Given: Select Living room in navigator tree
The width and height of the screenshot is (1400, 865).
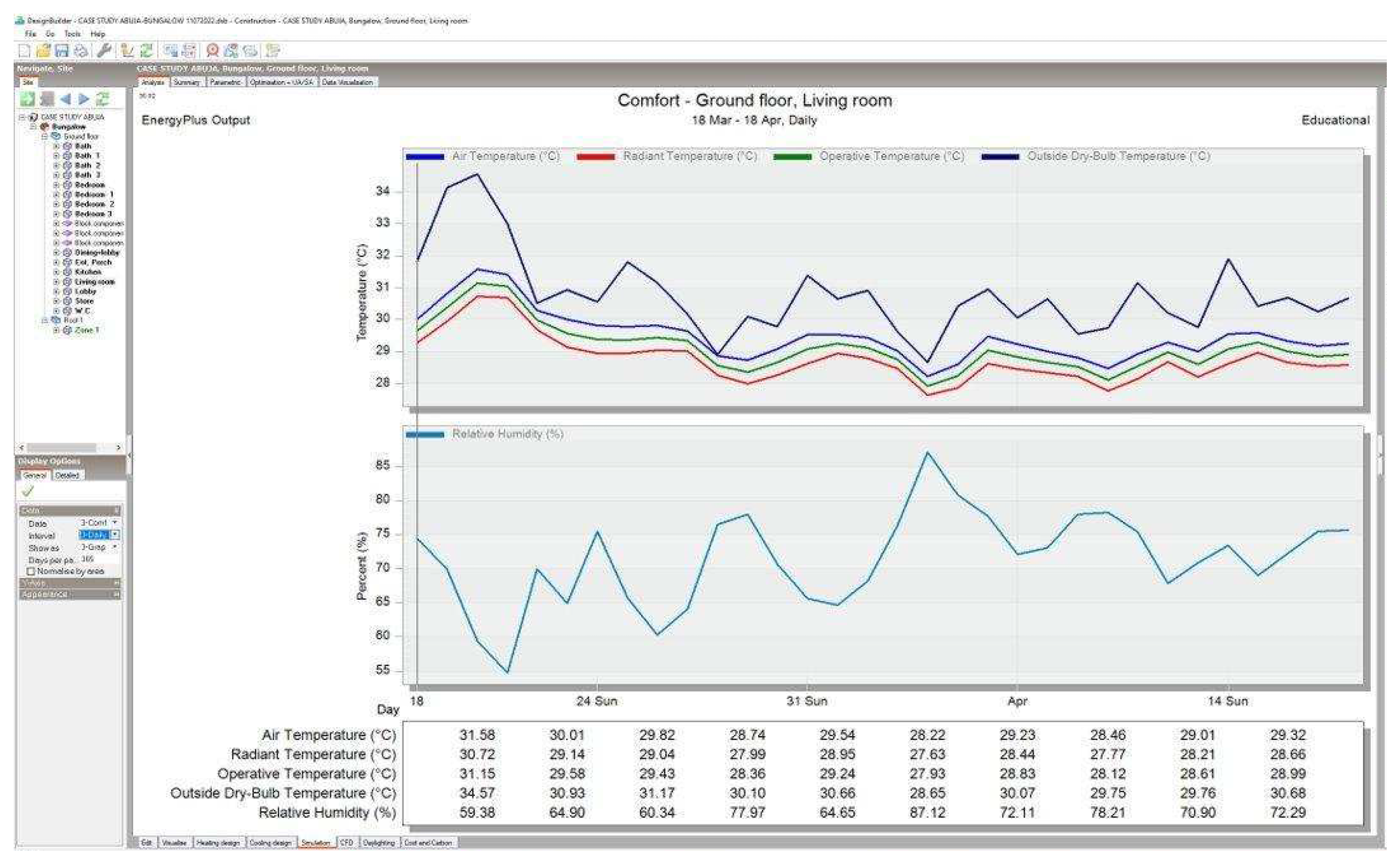Looking at the screenshot, I should pos(94,282).
